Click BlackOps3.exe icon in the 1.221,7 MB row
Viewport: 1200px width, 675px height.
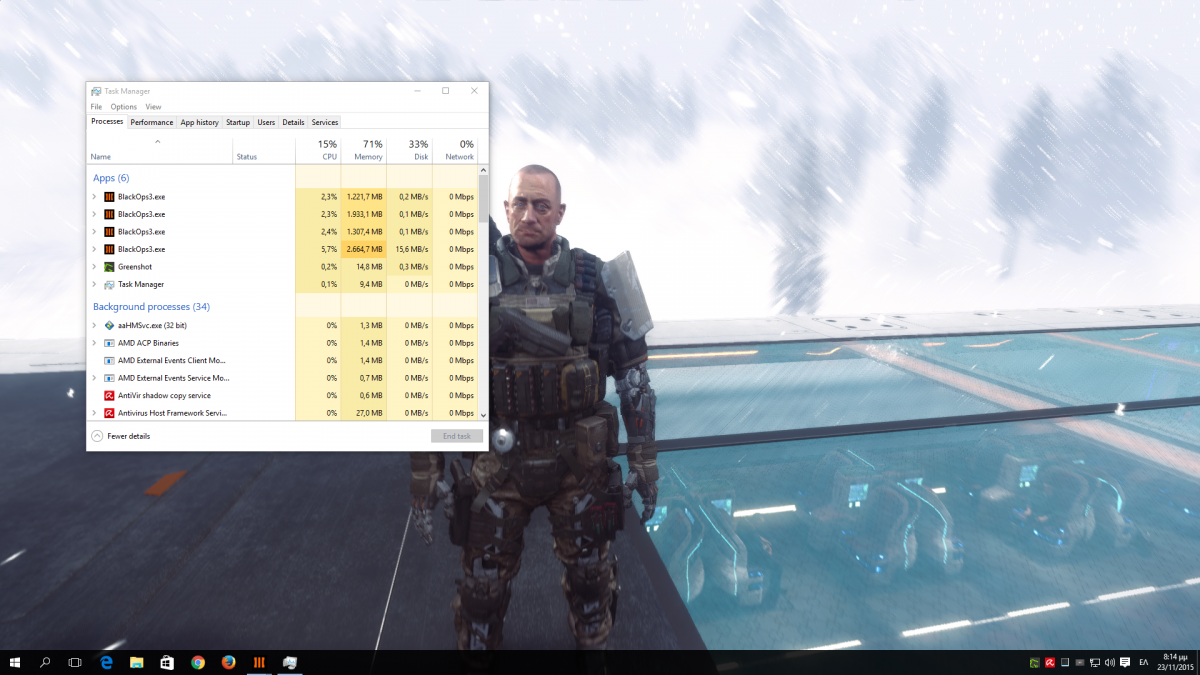click(x=109, y=197)
